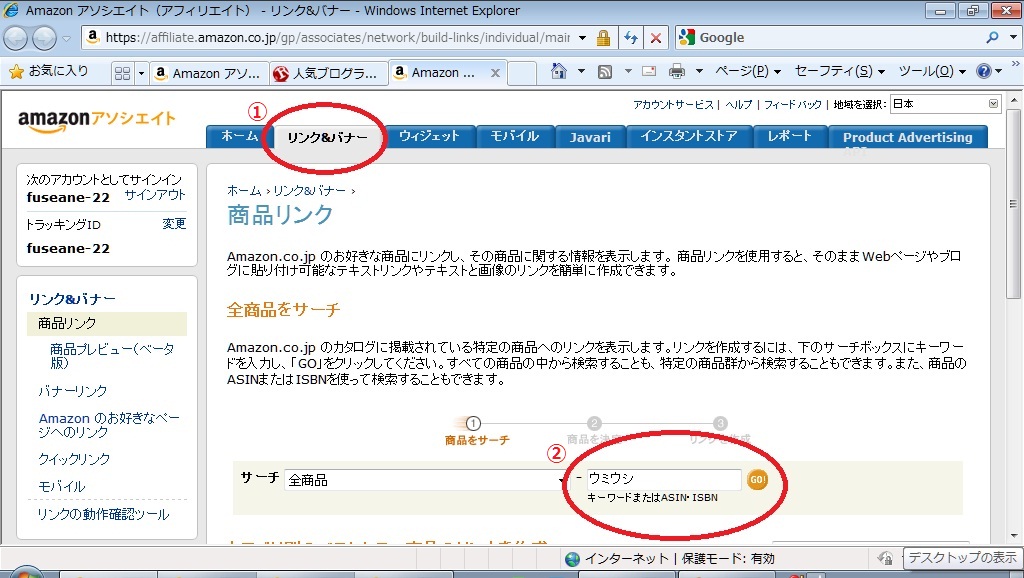
Task: Click the Refresh page icon
Action: [x=630, y=38]
